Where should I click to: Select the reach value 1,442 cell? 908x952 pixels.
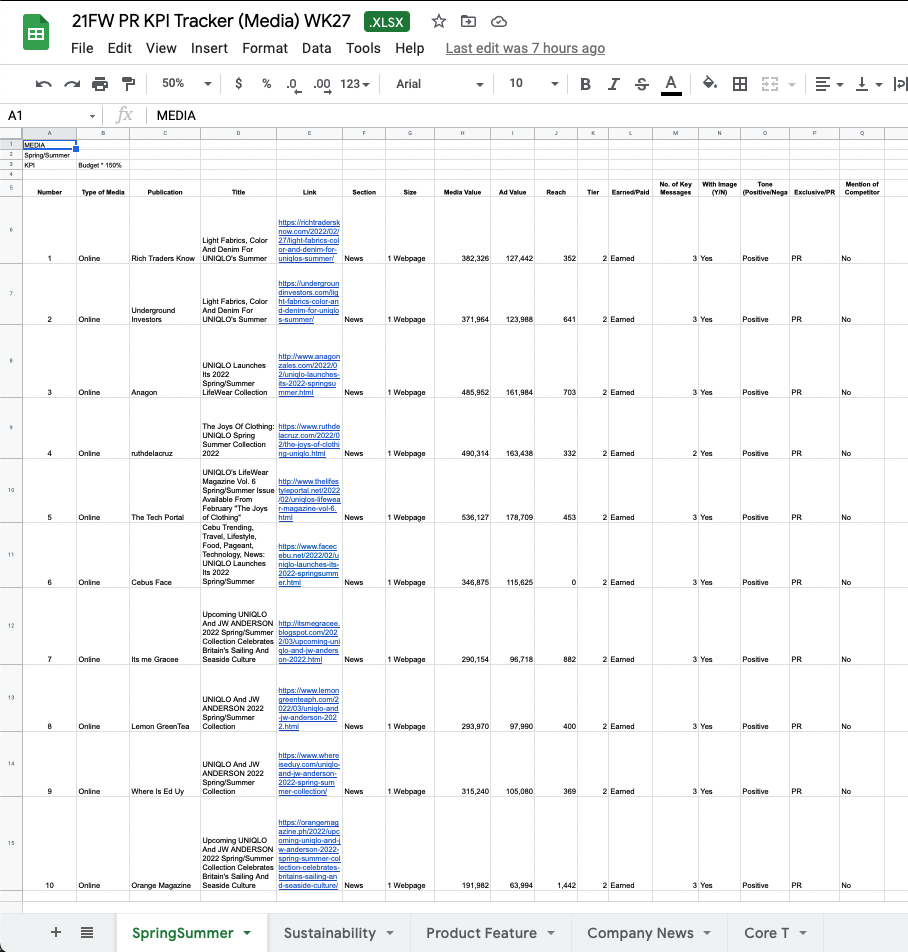coord(556,844)
